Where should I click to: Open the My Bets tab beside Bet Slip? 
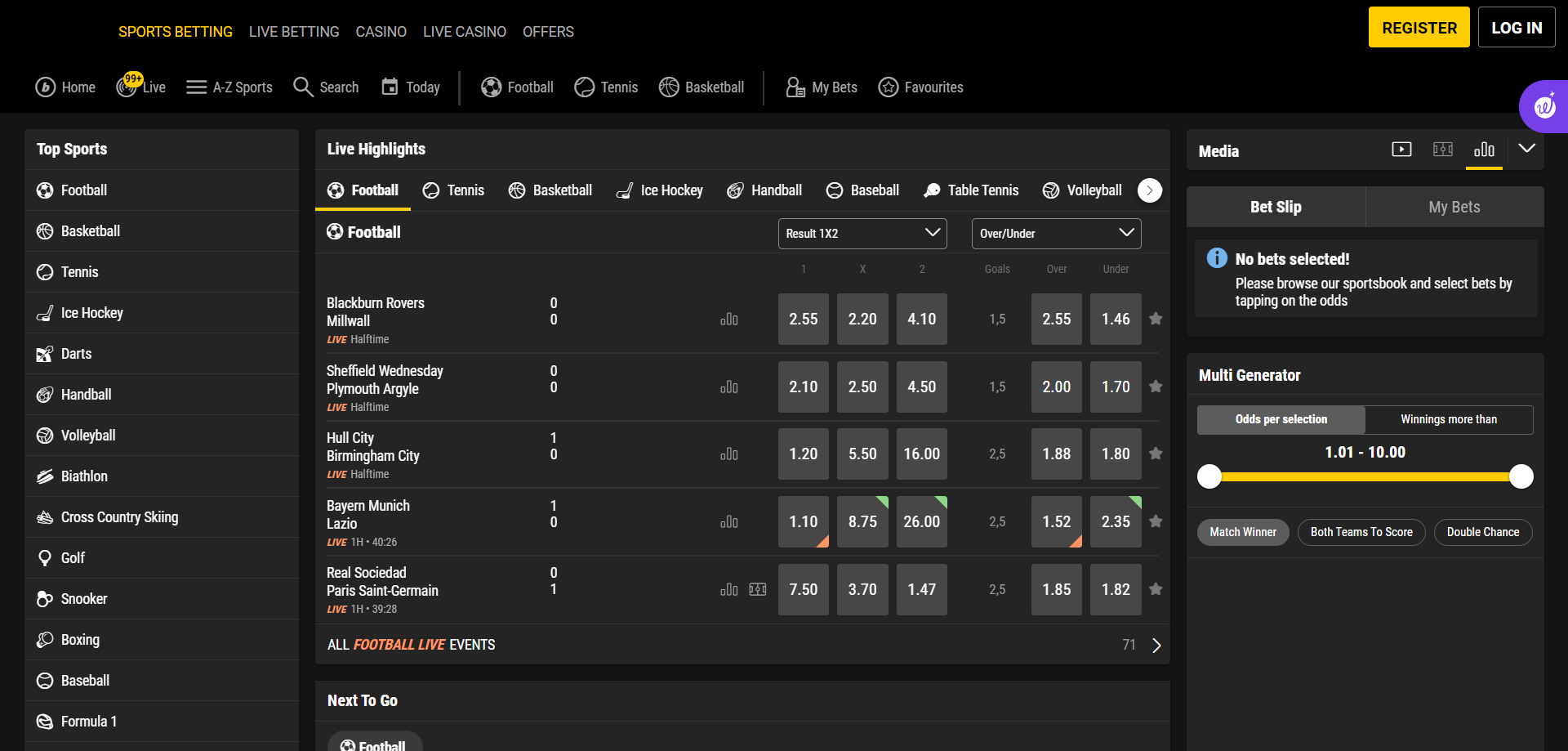click(1454, 207)
